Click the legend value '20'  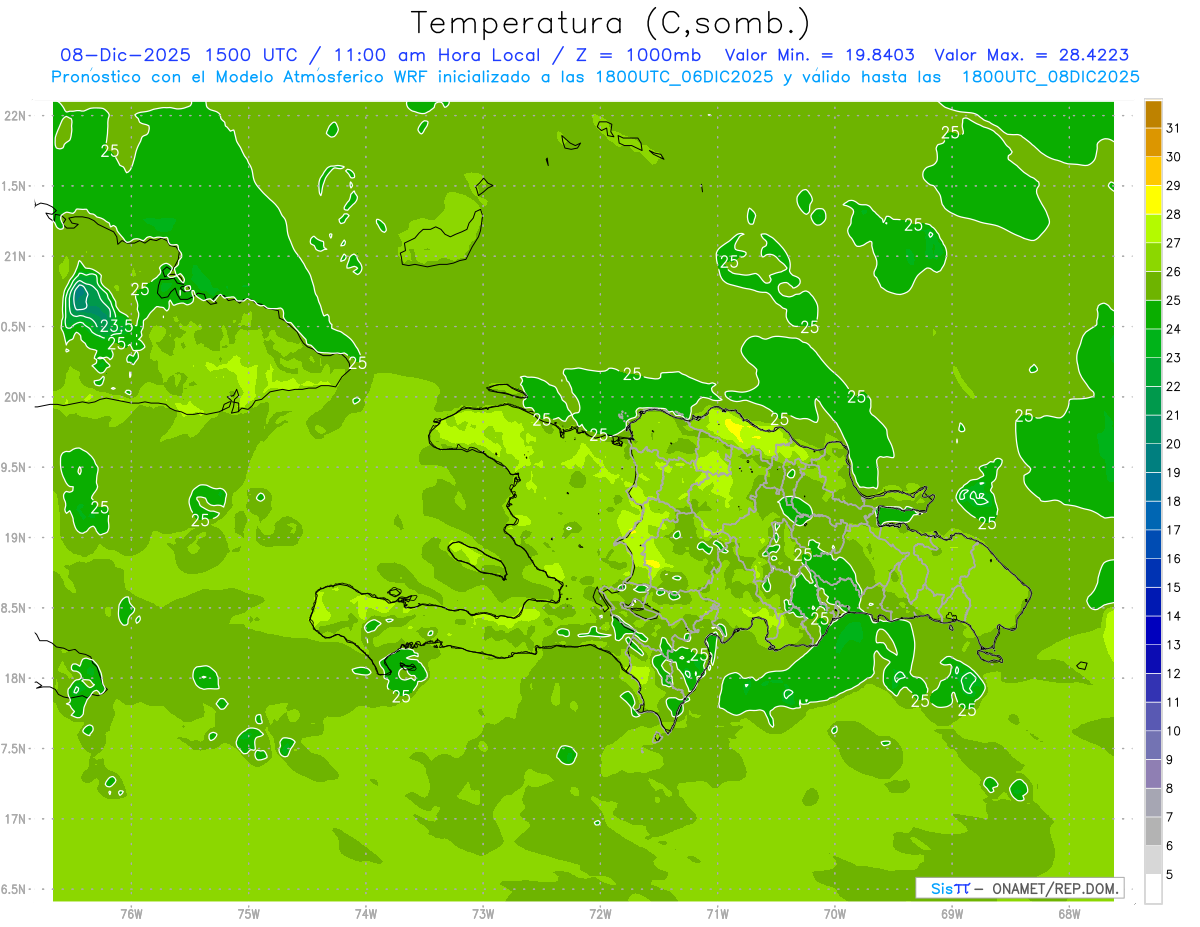(1173, 444)
